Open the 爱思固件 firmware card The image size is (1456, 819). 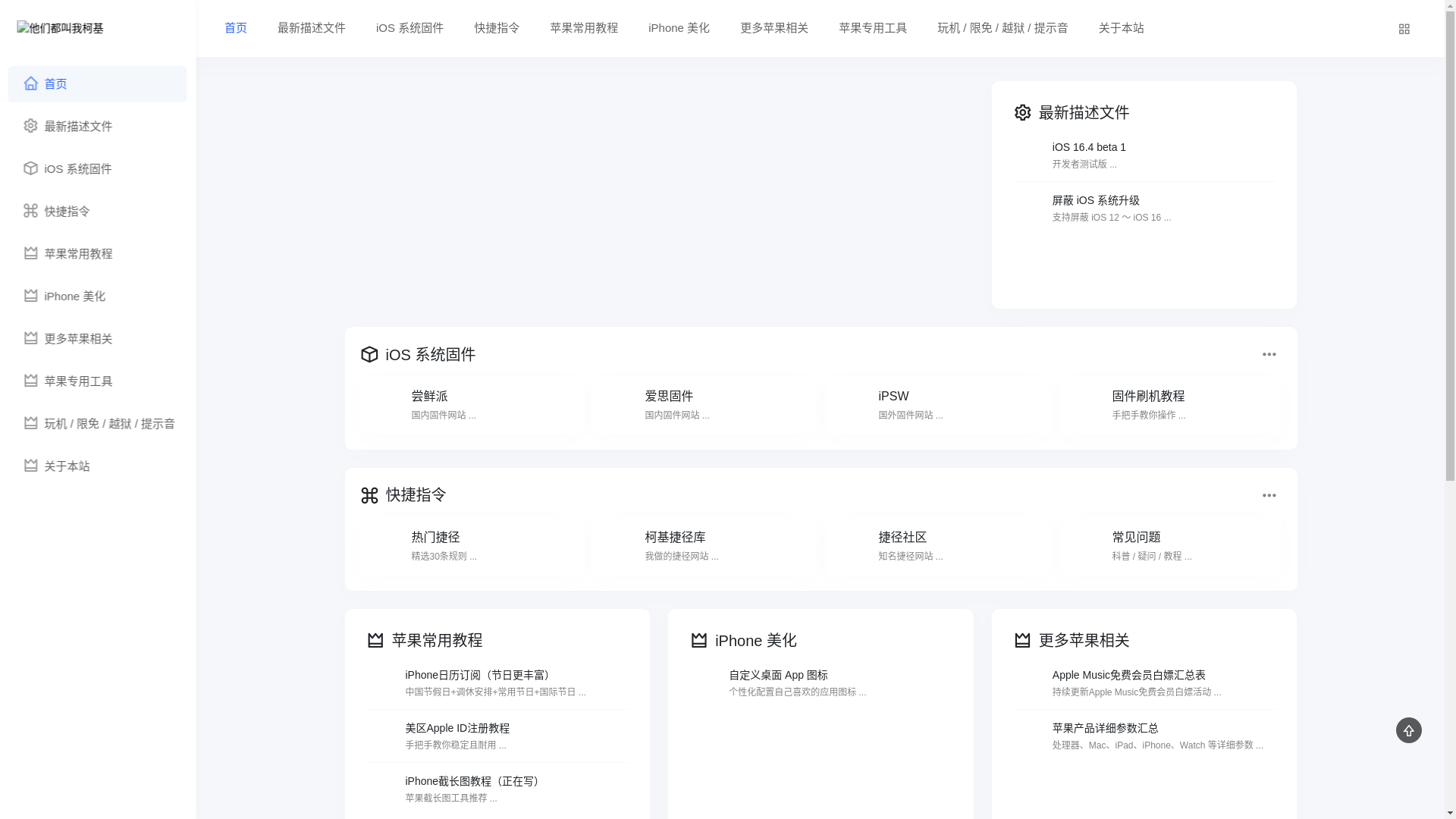[704, 404]
